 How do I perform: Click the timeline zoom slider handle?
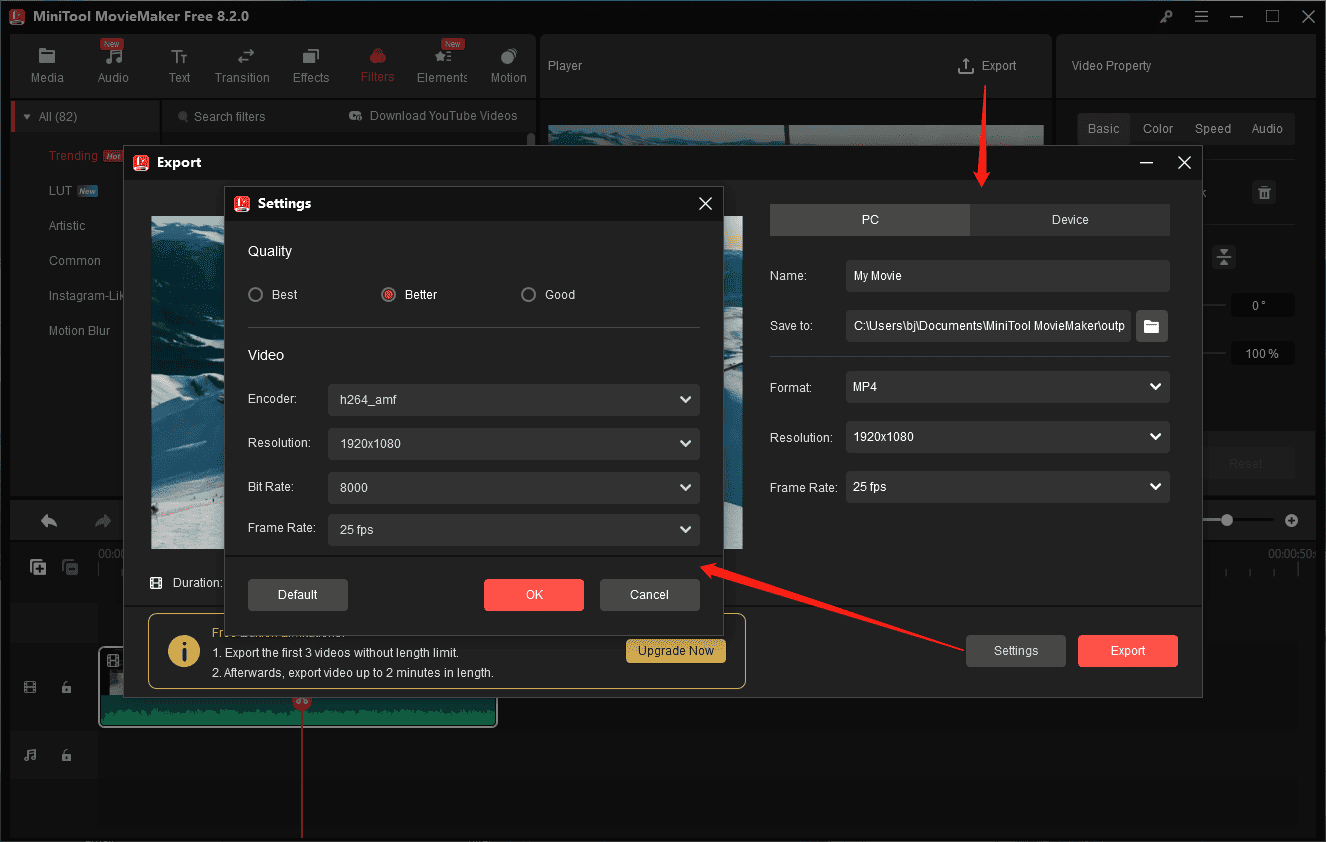pos(1227,520)
